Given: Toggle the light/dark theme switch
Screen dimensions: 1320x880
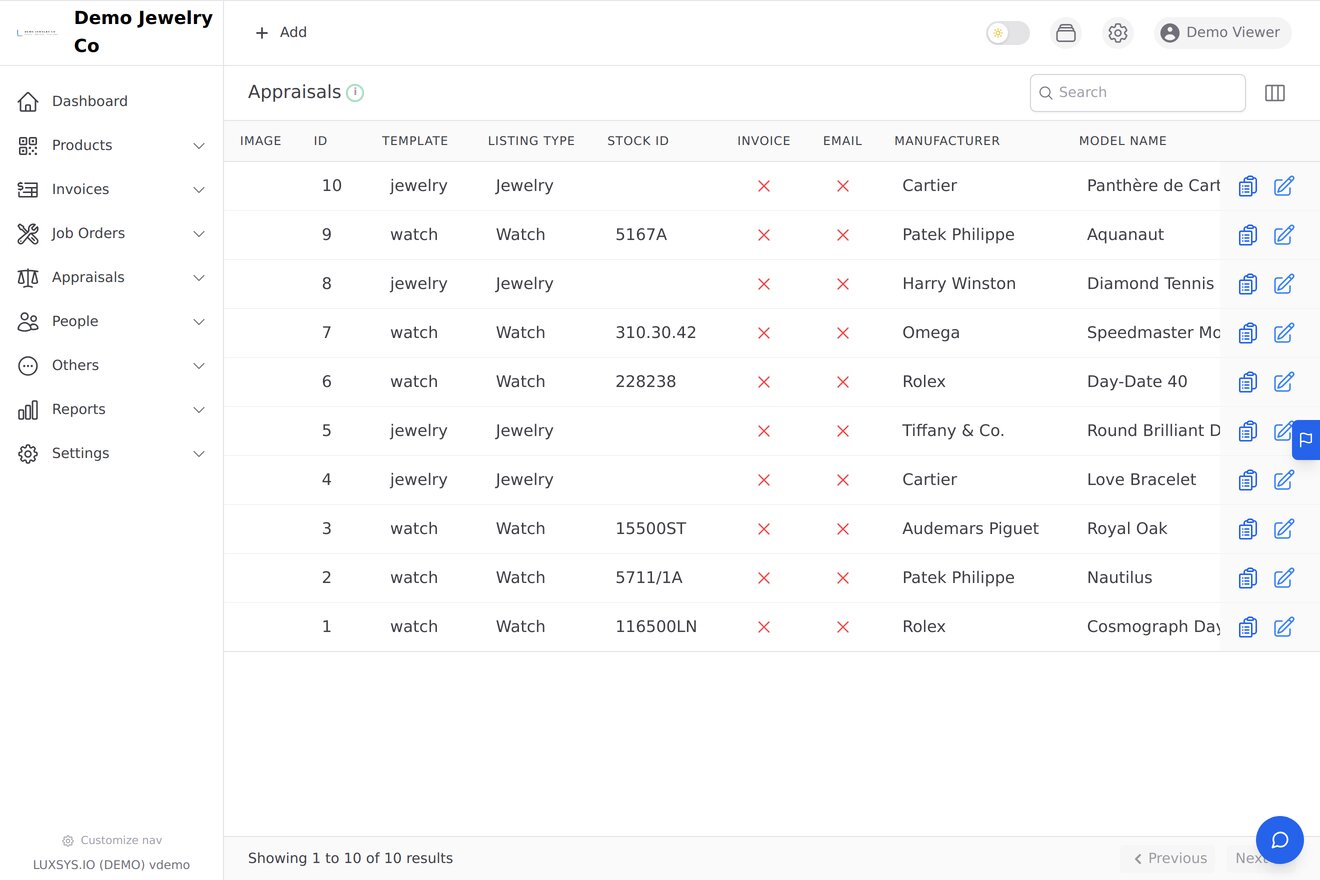Looking at the screenshot, I should pyautogui.click(x=1008, y=33).
